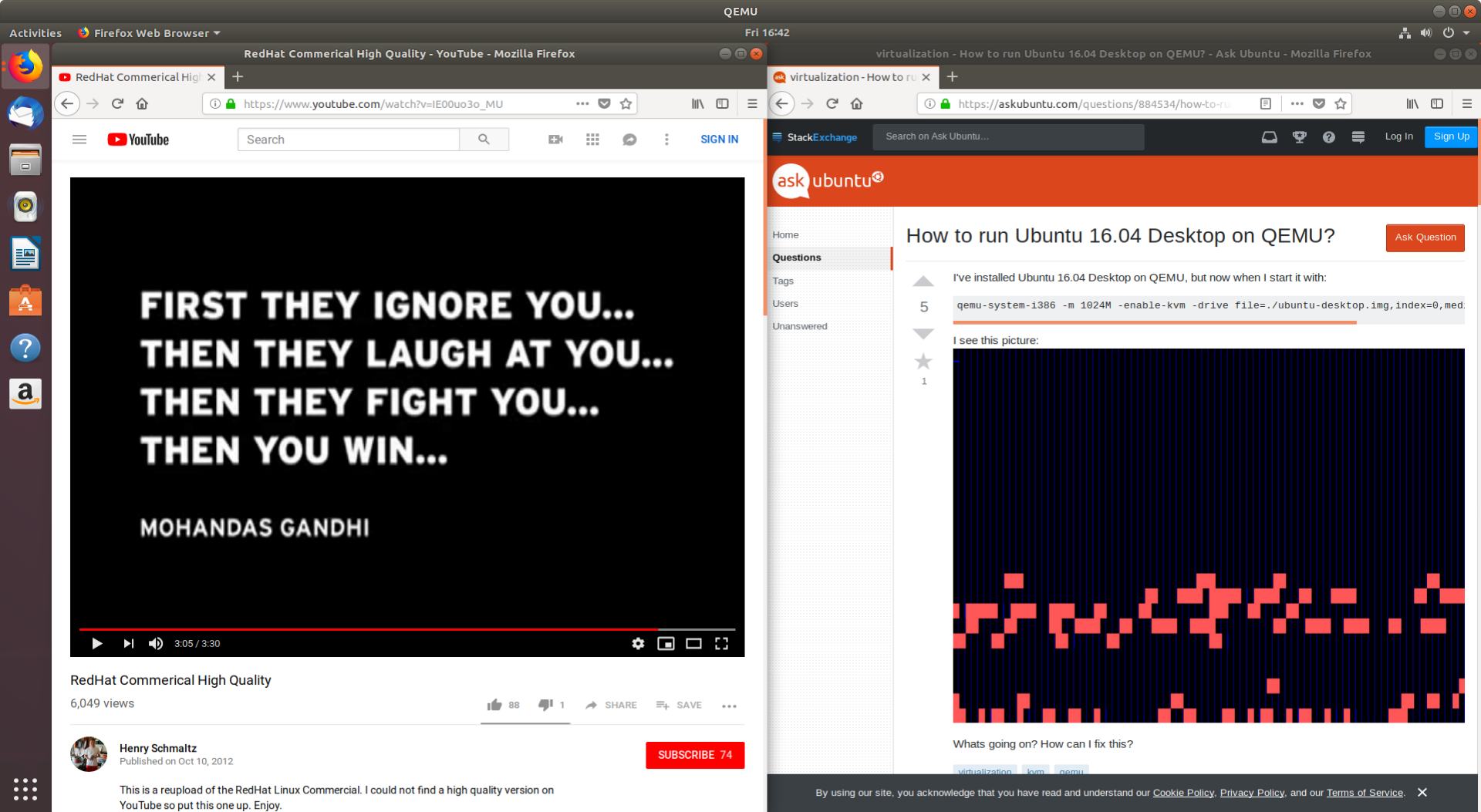1481x812 pixels.
Task: Open Henry Schmaltz channel name link
Action: tap(158, 748)
